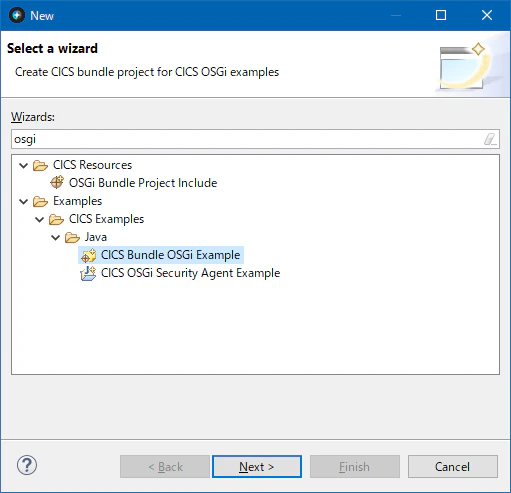This screenshot has width=511, height=493.
Task: Click the CICS OSGi Security Agent Example icon
Action: pos(88,273)
